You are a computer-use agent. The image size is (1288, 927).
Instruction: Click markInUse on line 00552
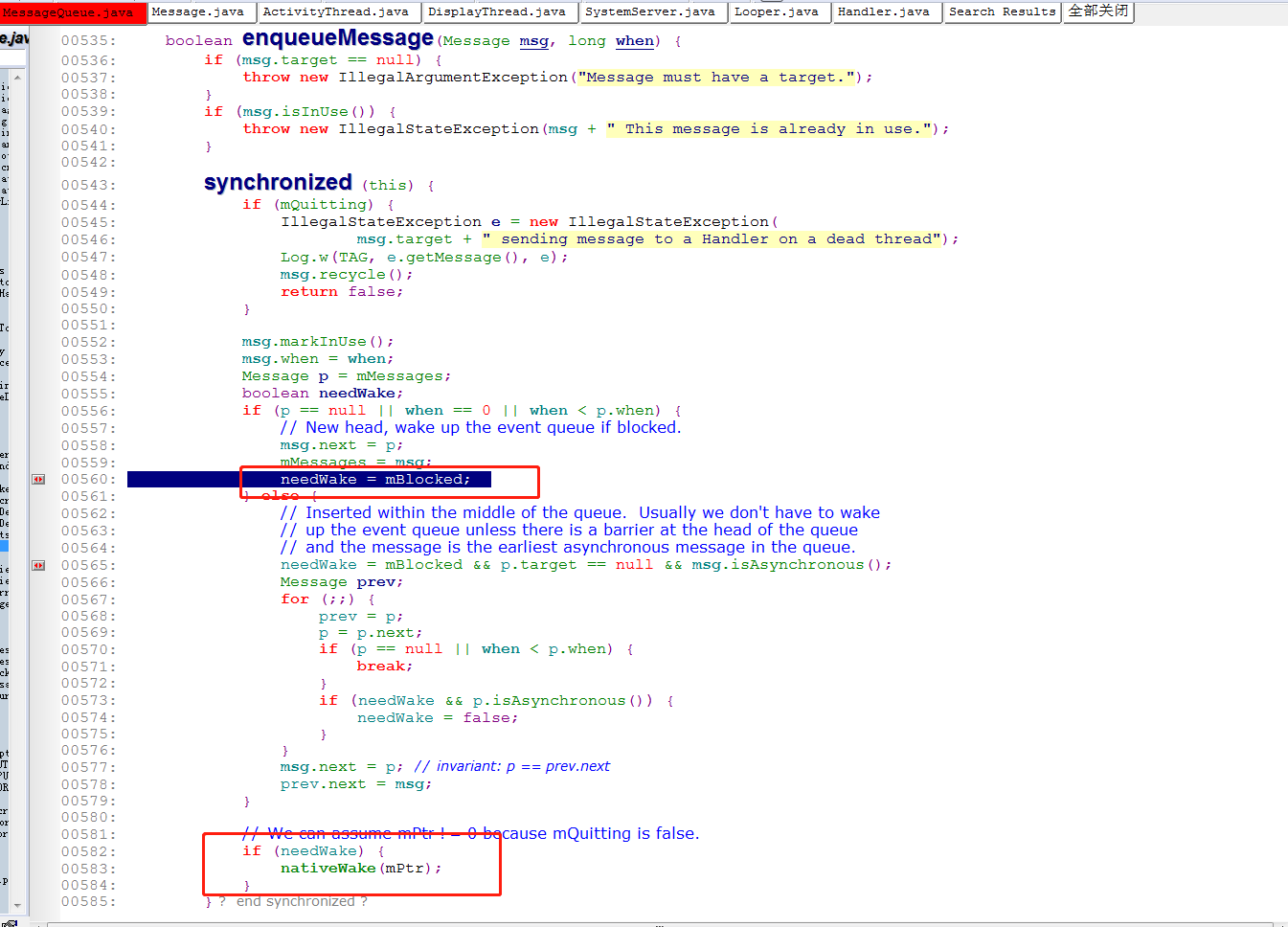[x=323, y=342]
